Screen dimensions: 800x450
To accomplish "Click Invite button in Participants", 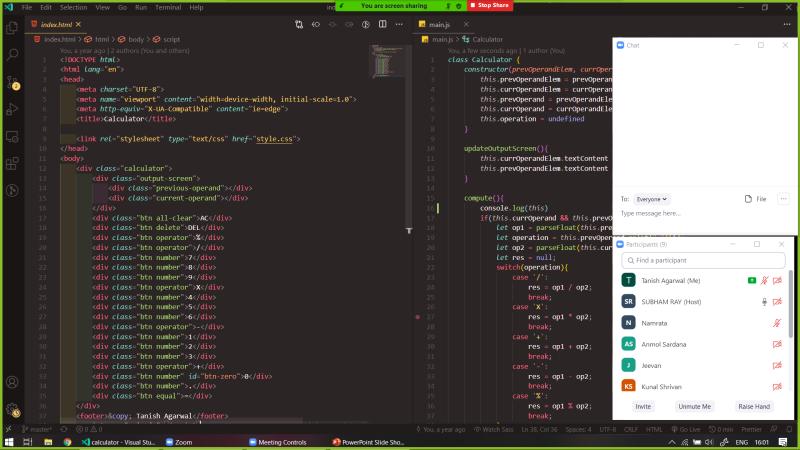I will tap(643, 407).
